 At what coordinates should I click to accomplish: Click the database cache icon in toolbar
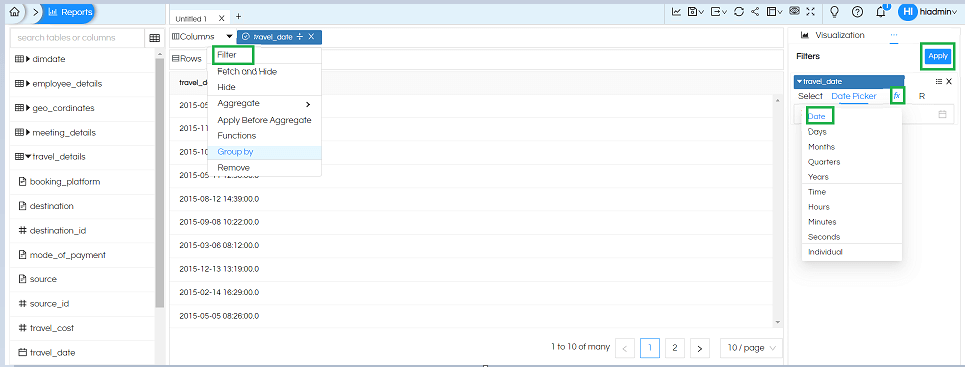coord(795,11)
